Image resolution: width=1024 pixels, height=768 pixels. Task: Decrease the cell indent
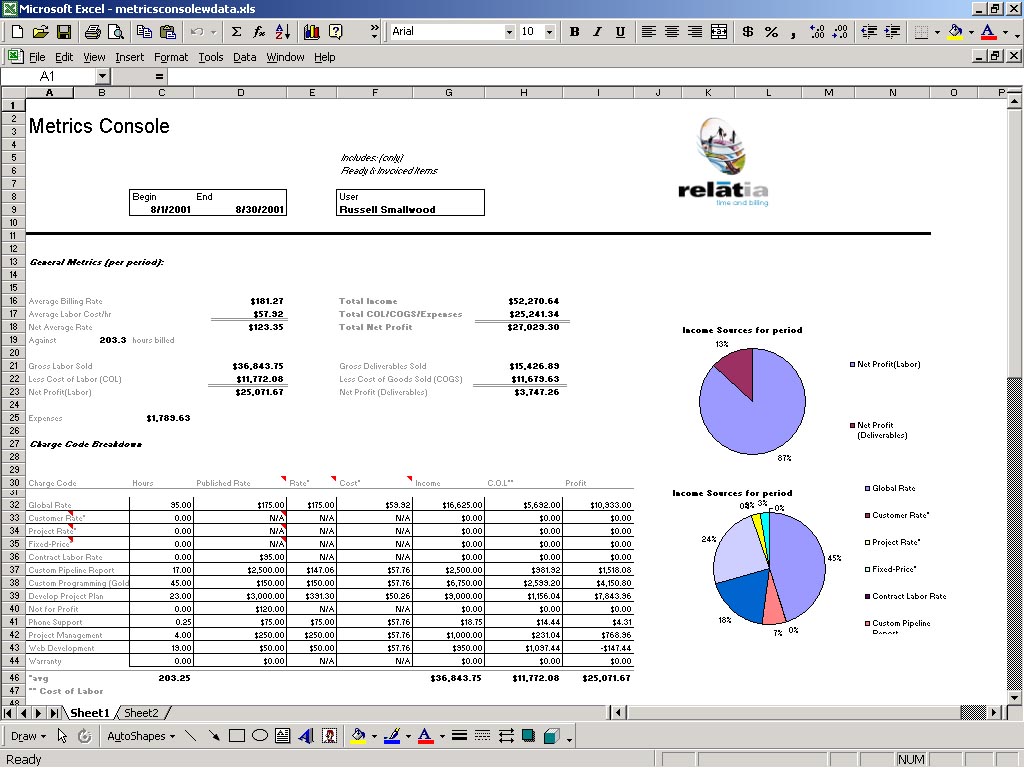coord(869,31)
